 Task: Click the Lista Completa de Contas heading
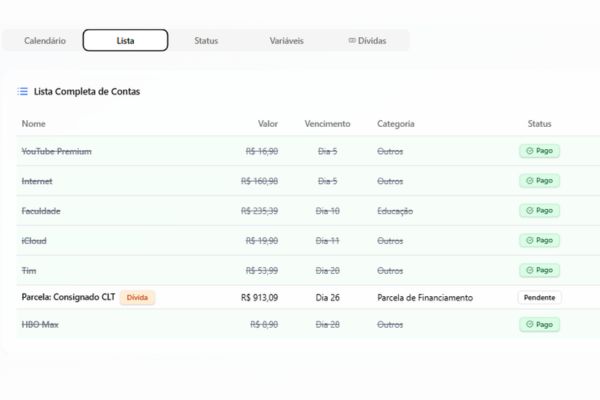point(87,91)
